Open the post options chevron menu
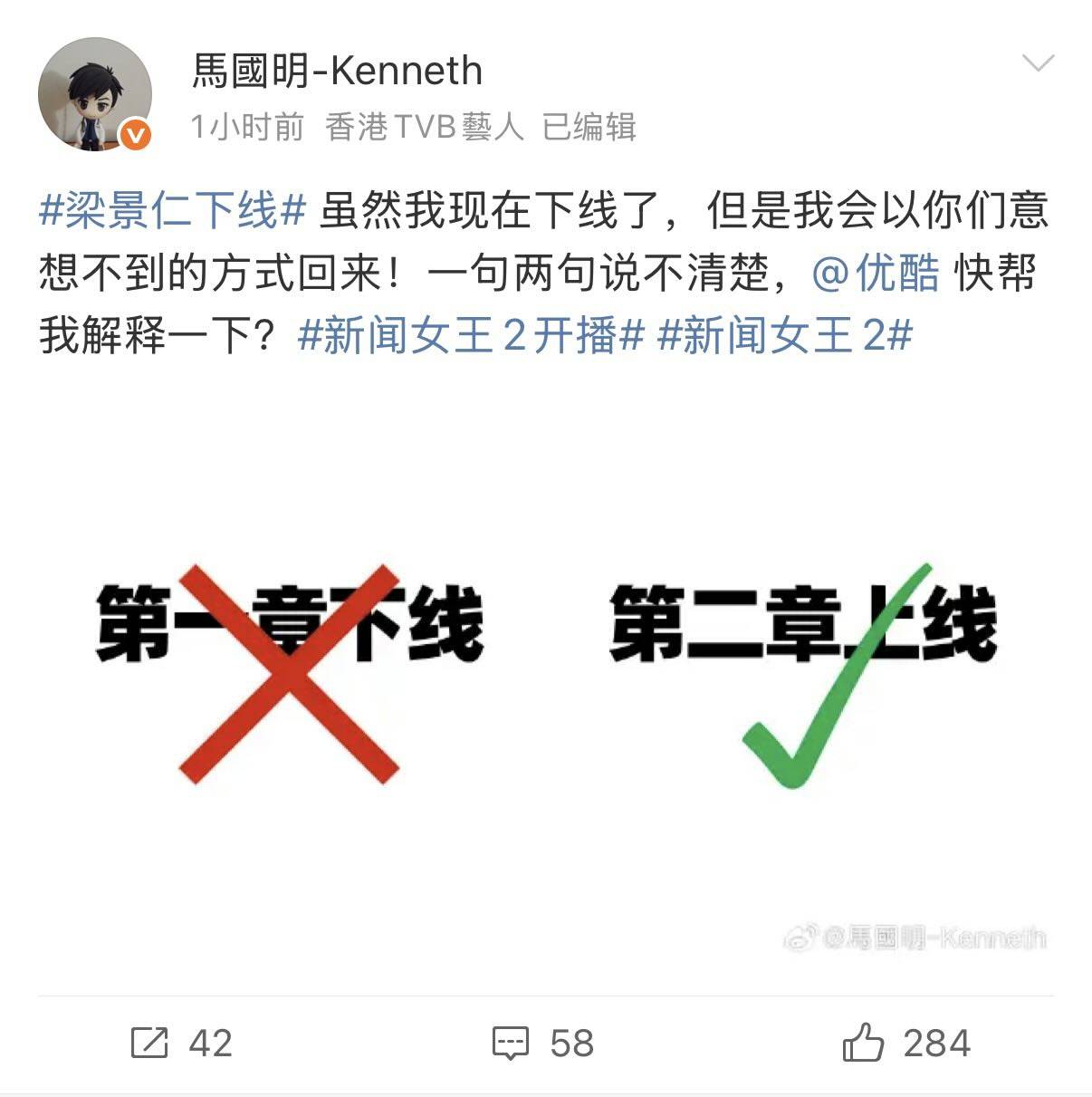This screenshot has height=1097, width=1092. pos(1038,63)
